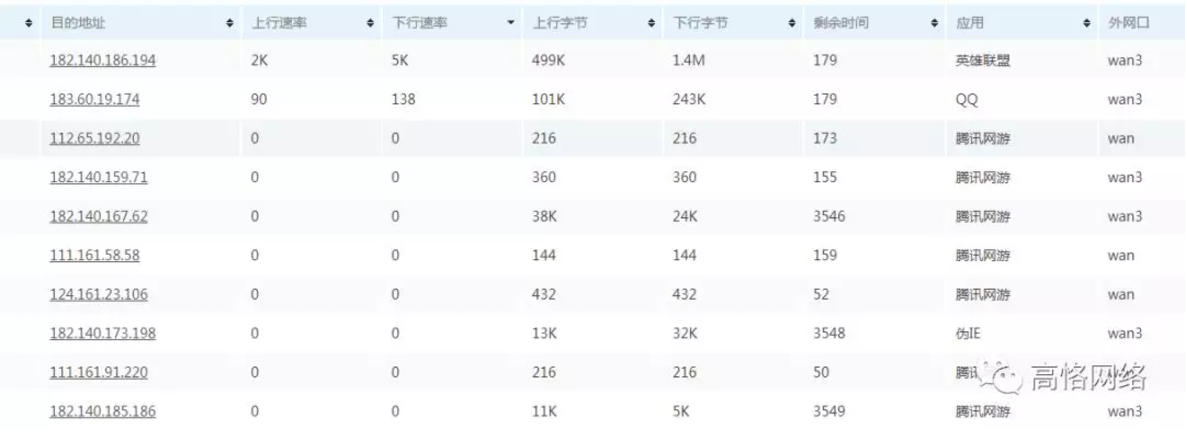Click sort arrows left of 目的地址 label
This screenshot has height=434, width=1187.
29,23
